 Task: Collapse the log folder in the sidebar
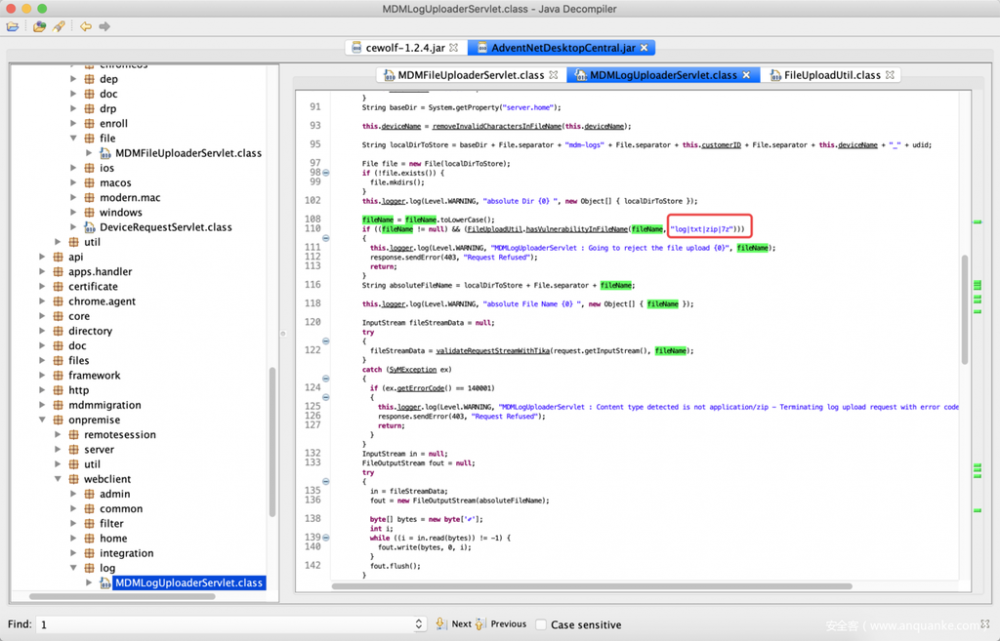(73, 567)
